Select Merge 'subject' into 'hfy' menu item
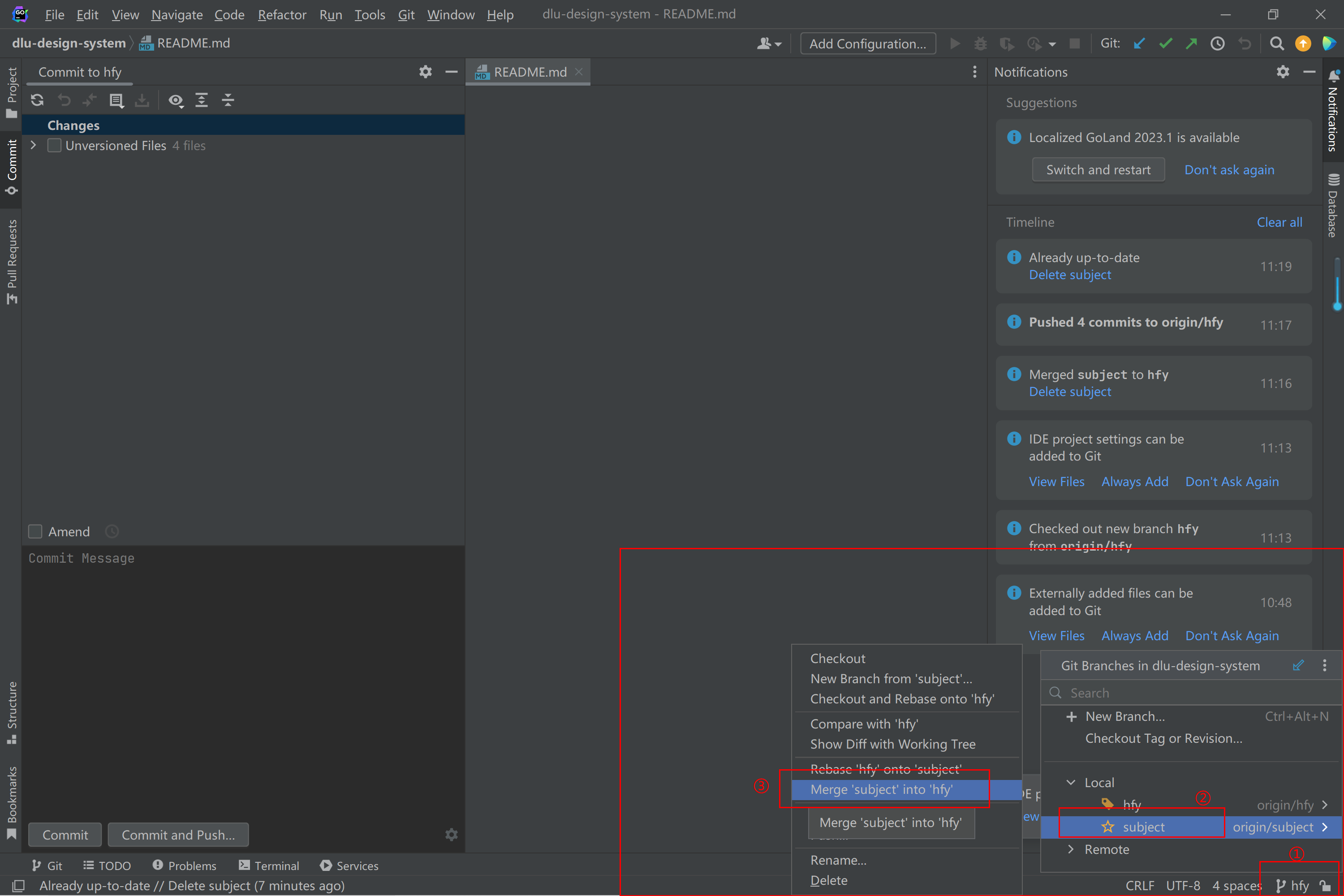Screen dimensions: 1344x896 pos(881,789)
